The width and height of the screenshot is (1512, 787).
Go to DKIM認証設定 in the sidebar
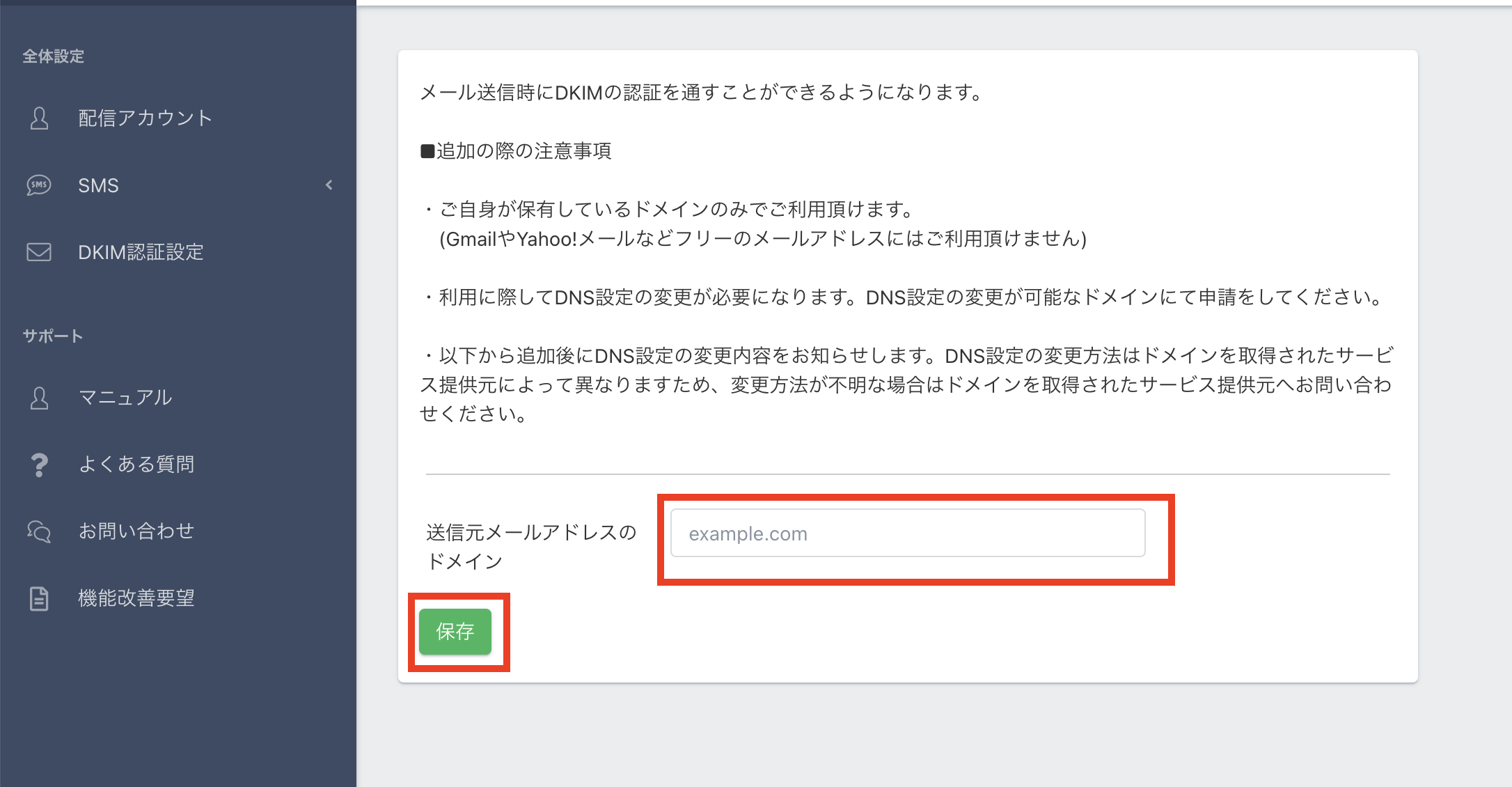[x=141, y=252]
